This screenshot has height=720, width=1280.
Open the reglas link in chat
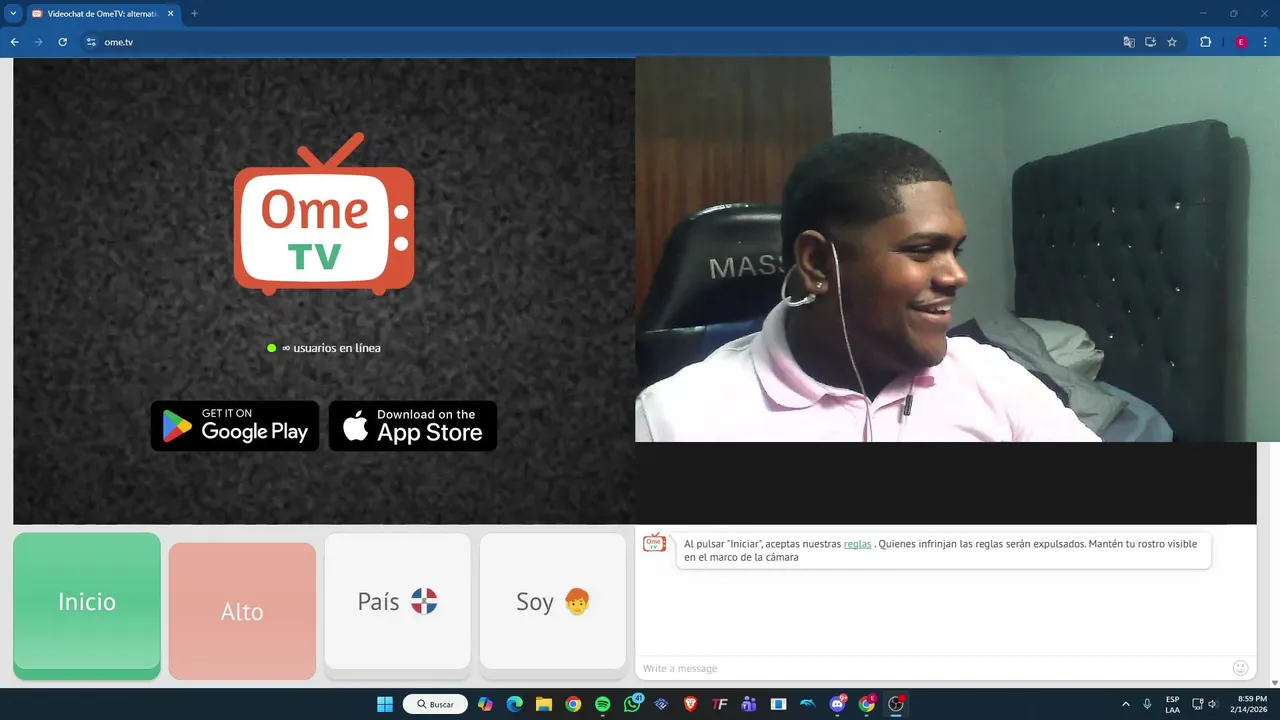[857, 544]
